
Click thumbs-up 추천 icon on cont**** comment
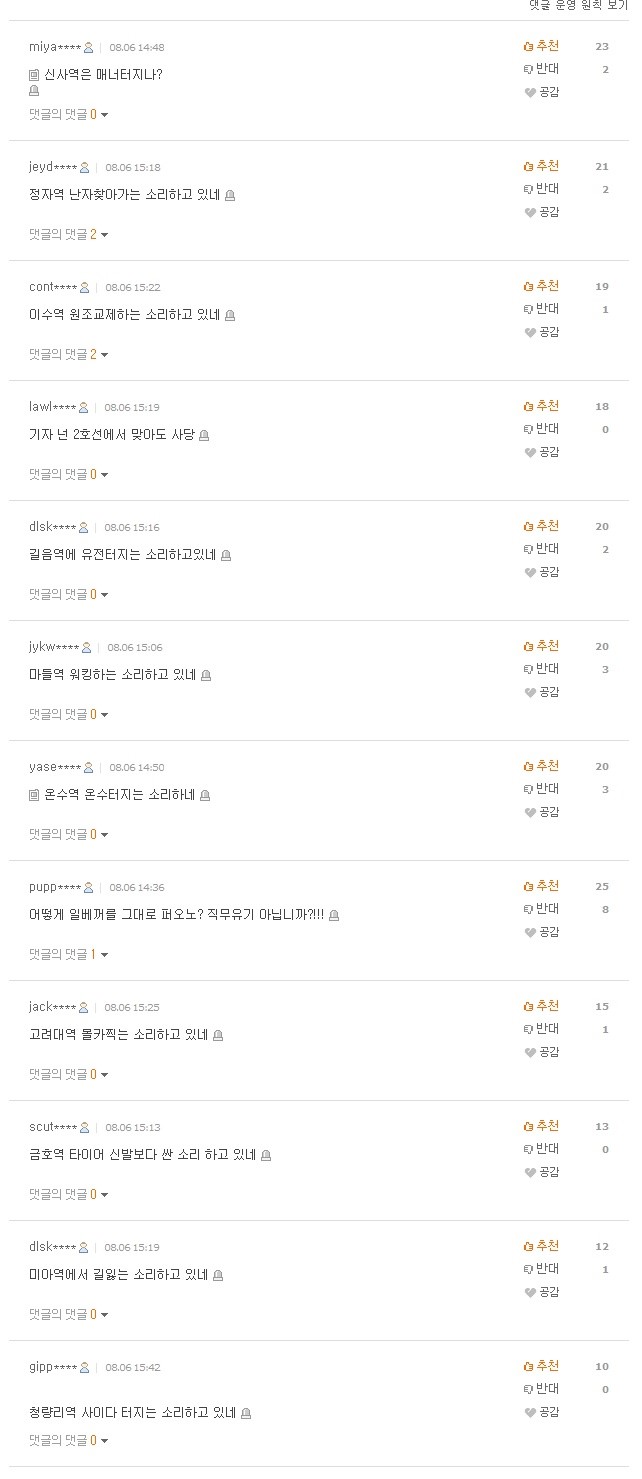(528, 286)
